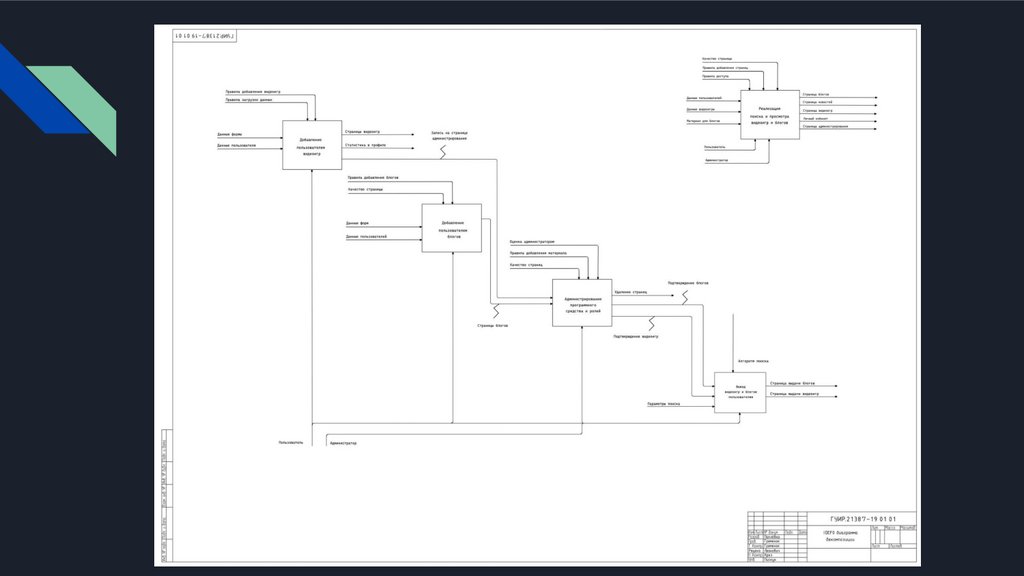Click 'Удаление страниц' output label
The image size is (1024, 576).
pos(631,292)
